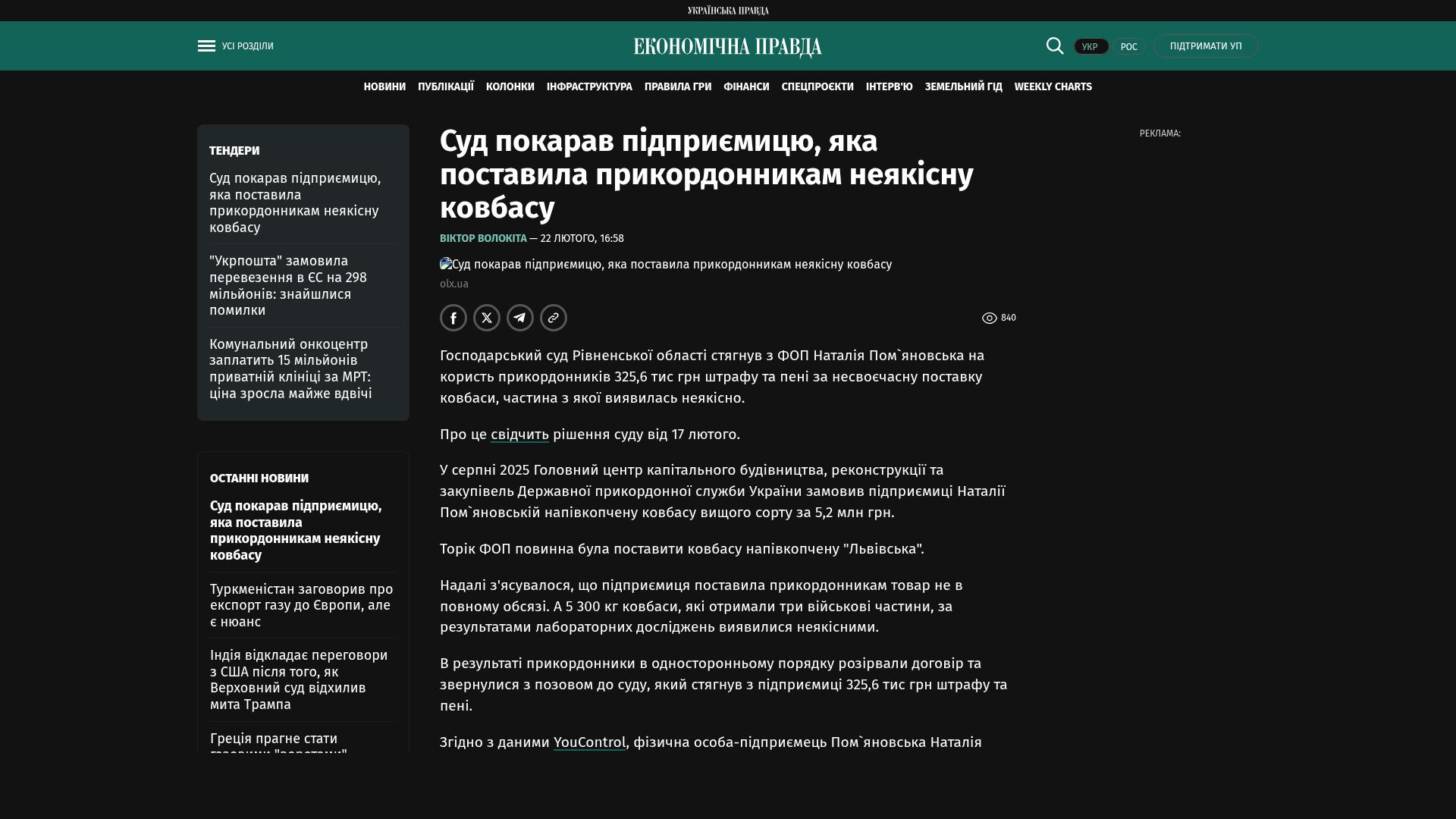The height and width of the screenshot is (819, 1456).
Task: Switch language to РОС
Action: [x=1128, y=47]
